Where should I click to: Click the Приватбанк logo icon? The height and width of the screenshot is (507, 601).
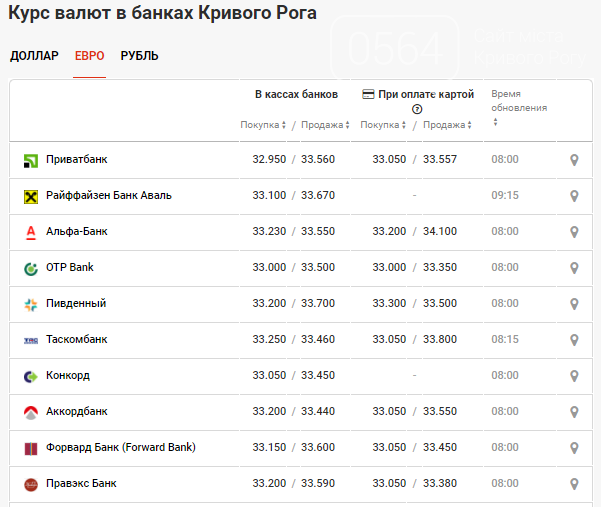pos(31,161)
